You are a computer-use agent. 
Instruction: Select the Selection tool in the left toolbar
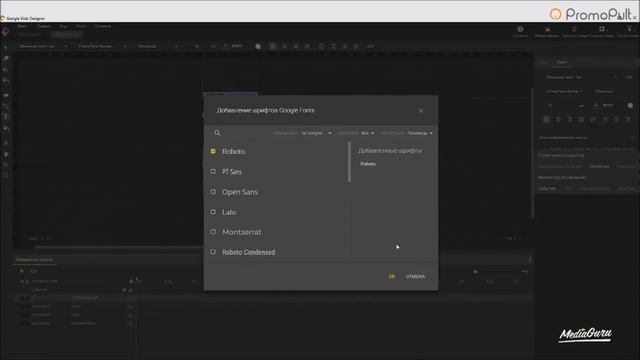point(6,47)
